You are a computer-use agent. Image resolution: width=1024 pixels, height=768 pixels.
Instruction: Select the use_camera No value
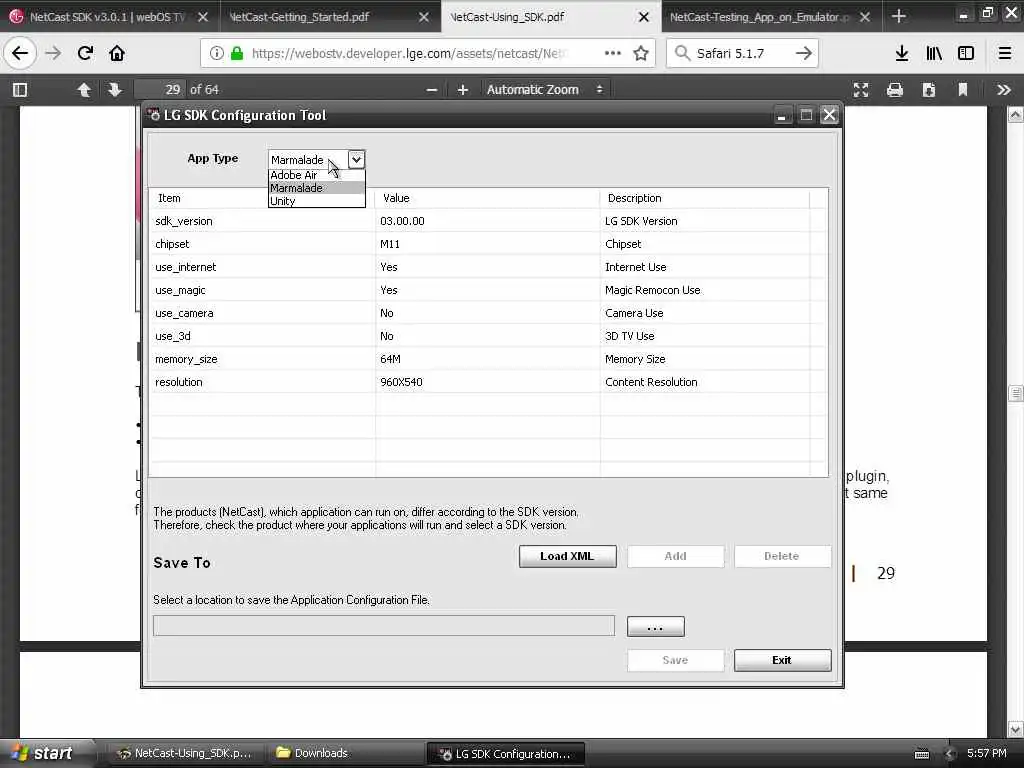(387, 313)
